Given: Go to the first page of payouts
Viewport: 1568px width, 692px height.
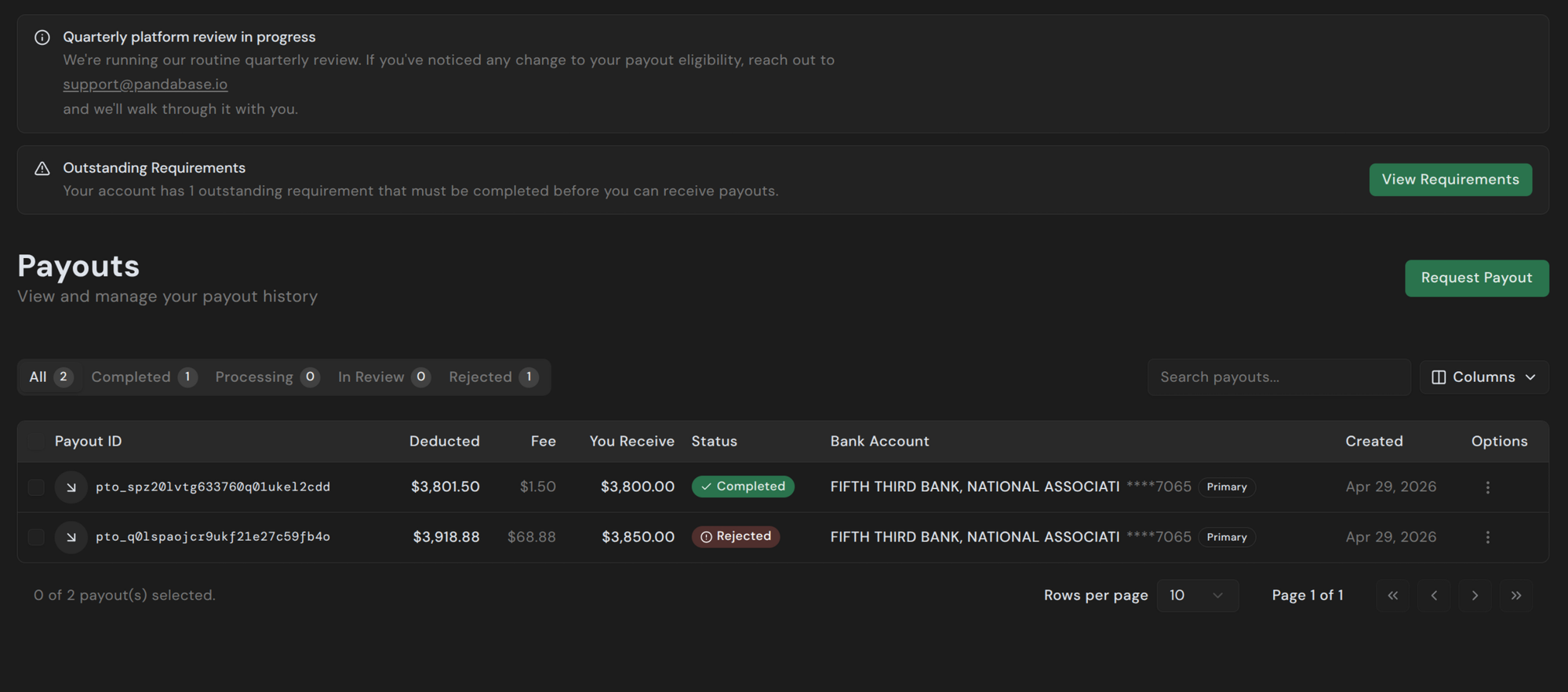Looking at the screenshot, I should [1392, 595].
